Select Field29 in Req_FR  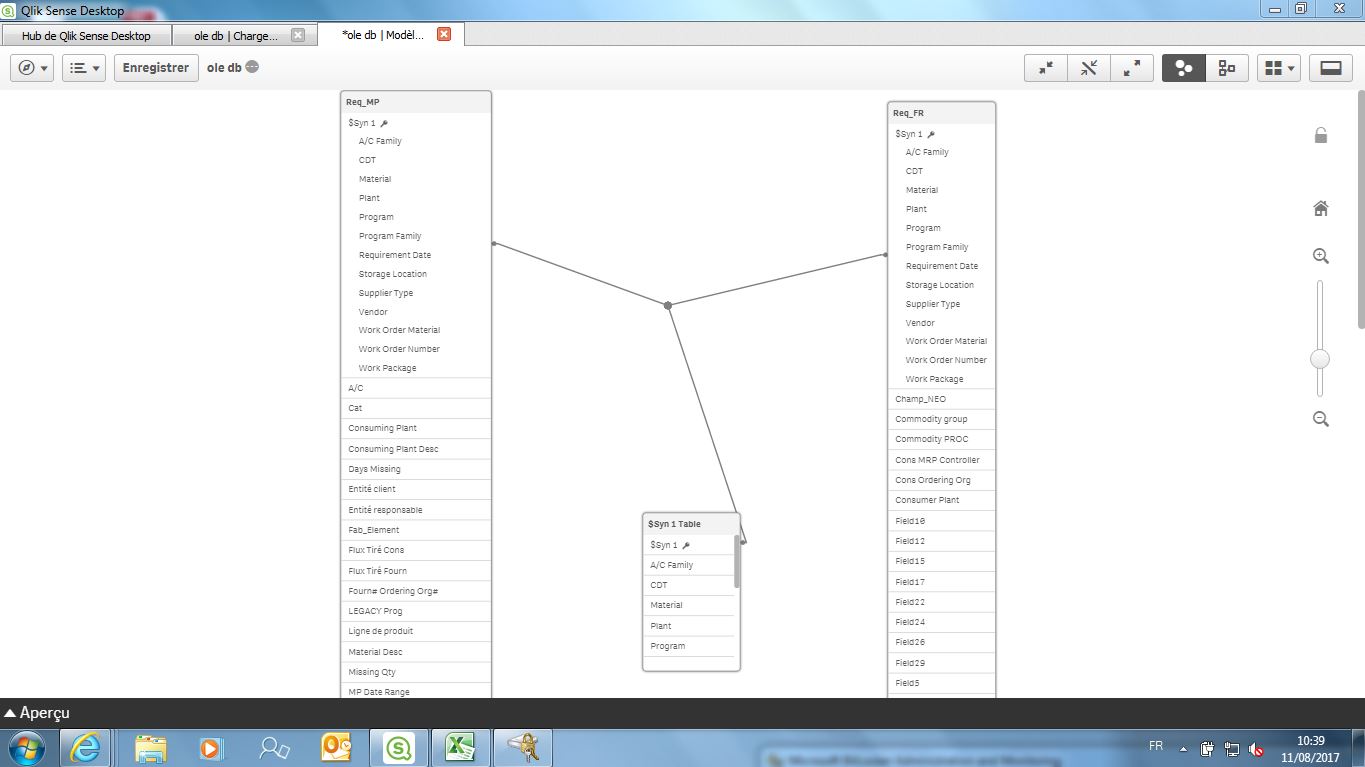941,663
